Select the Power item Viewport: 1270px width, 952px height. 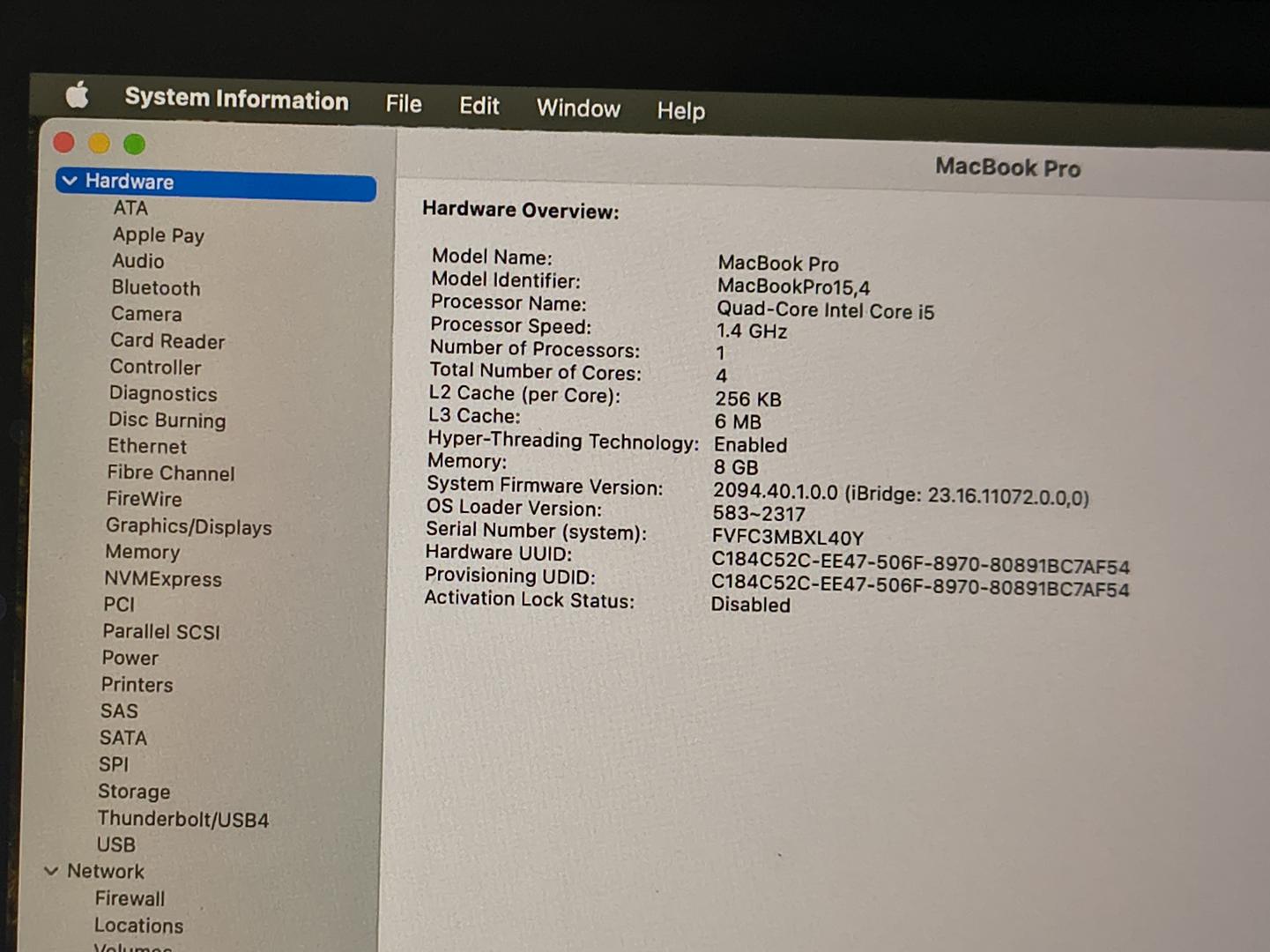(x=130, y=658)
